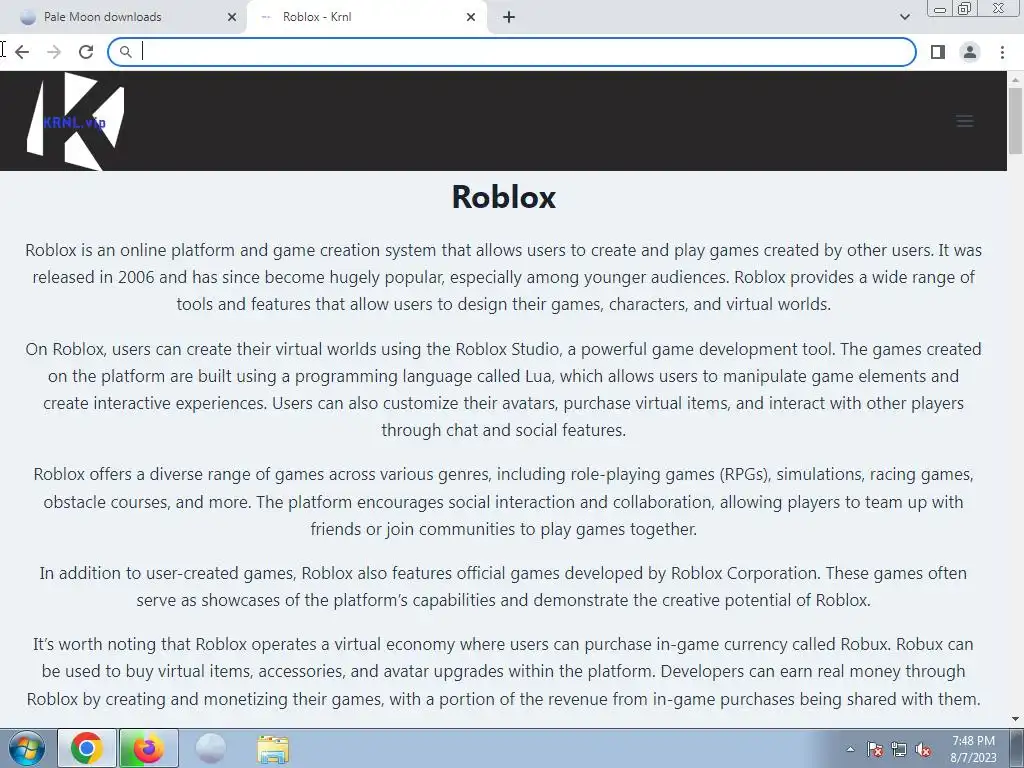This screenshot has width=1024, height=768.
Task: Click the network tray icon
Action: click(x=899, y=750)
